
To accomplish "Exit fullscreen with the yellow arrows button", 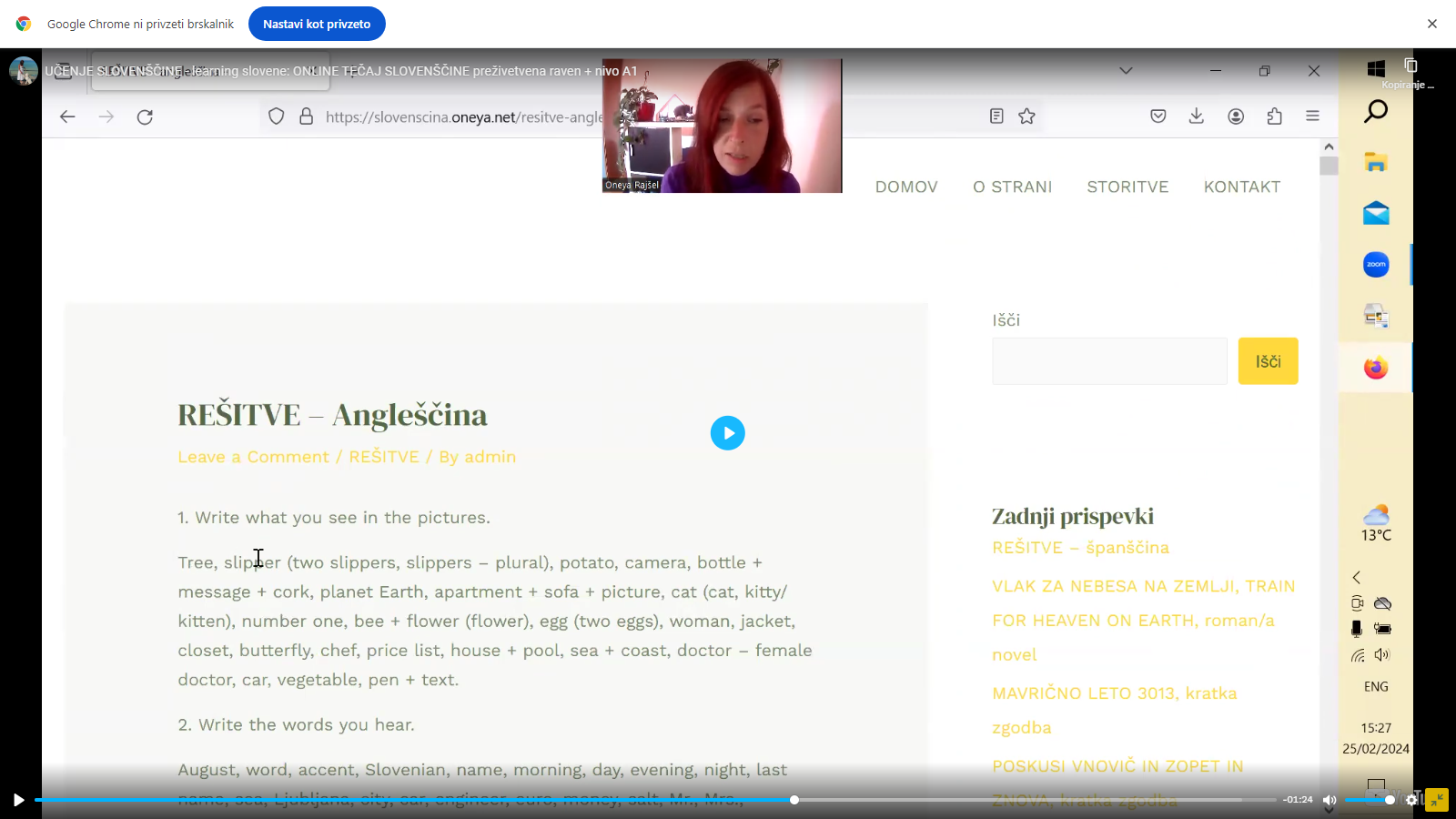I will tap(1437, 800).
